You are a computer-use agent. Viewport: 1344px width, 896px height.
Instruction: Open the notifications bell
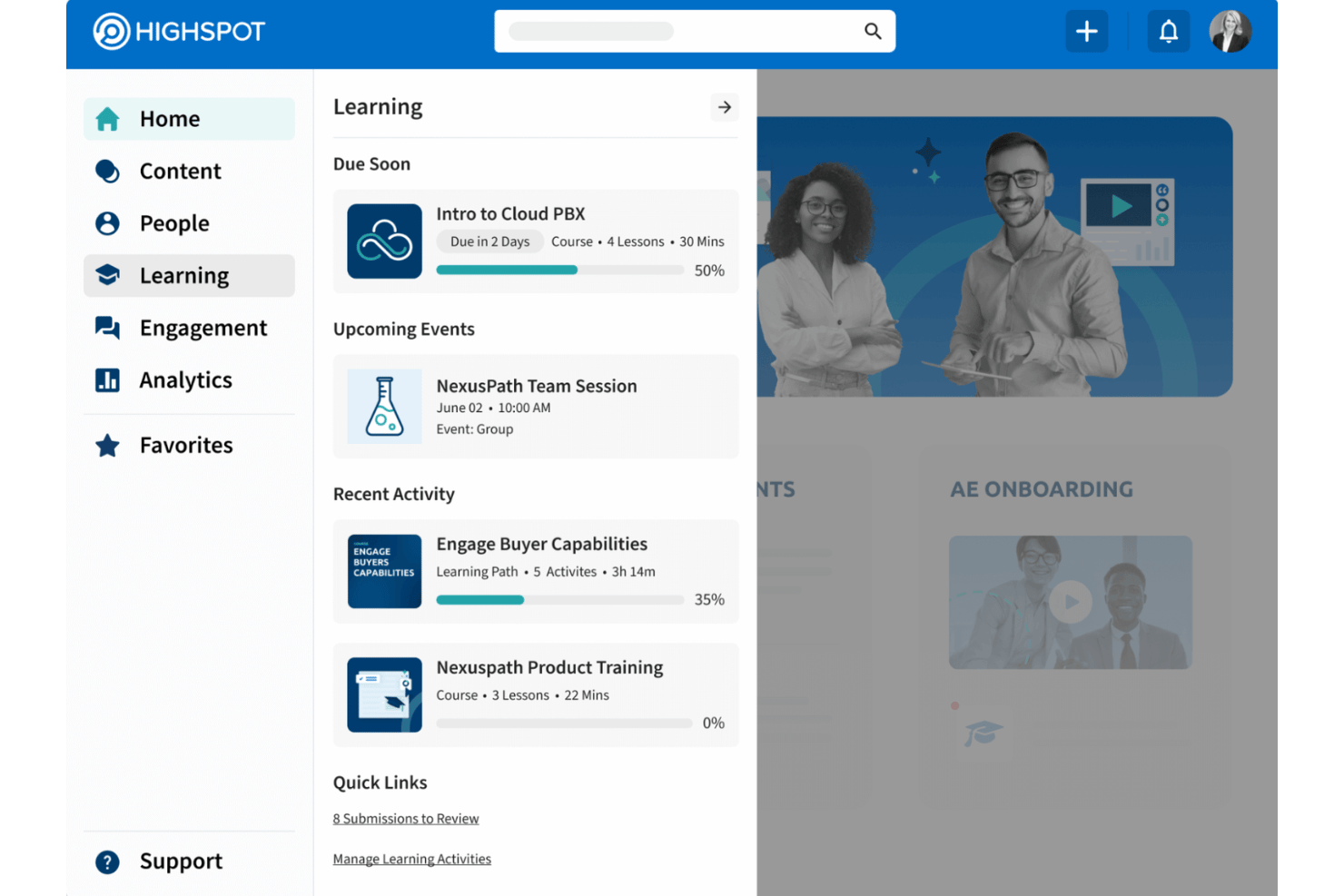coord(1169,31)
